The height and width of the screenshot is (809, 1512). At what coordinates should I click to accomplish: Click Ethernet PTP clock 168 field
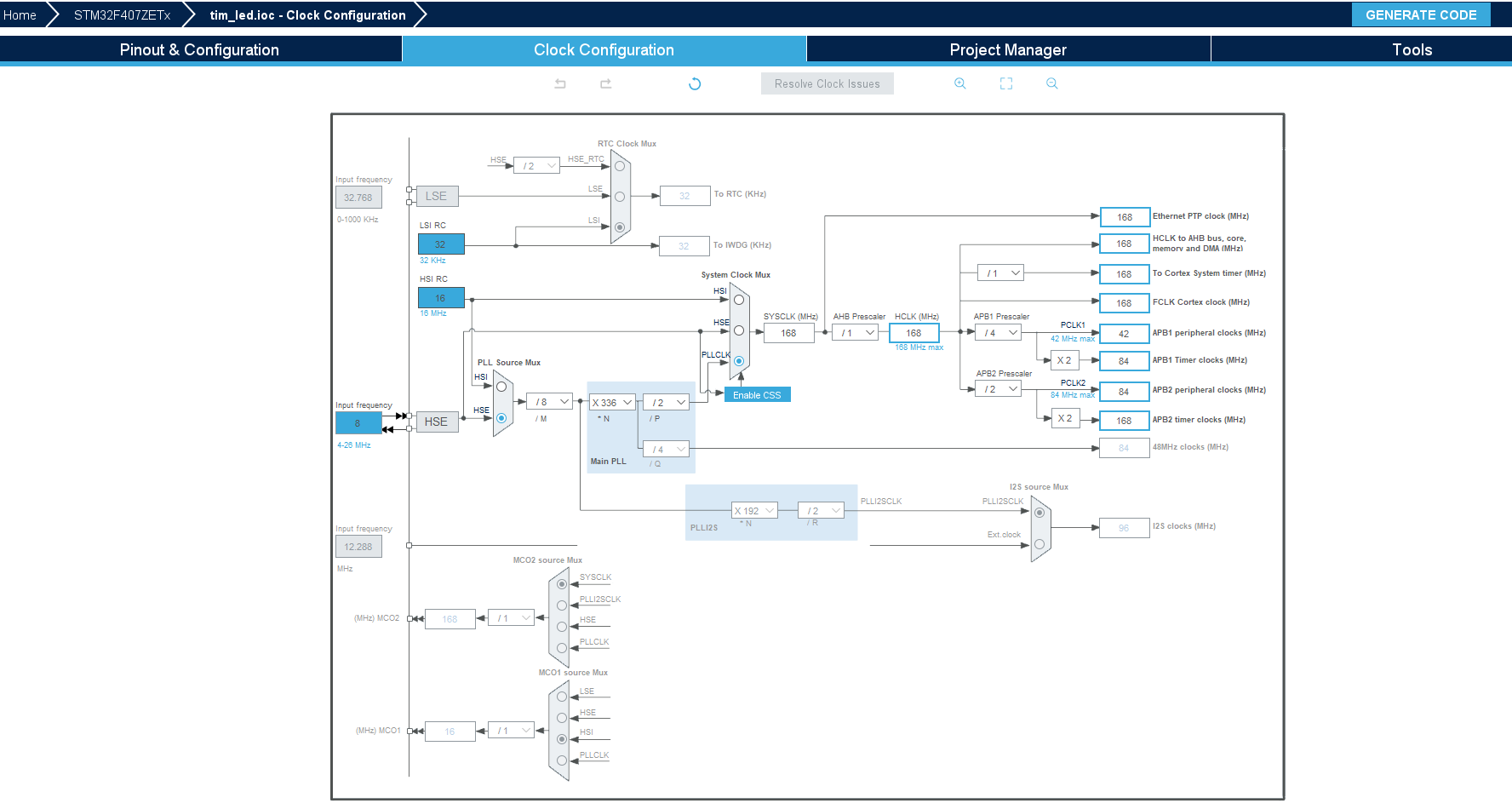(x=1124, y=217)
